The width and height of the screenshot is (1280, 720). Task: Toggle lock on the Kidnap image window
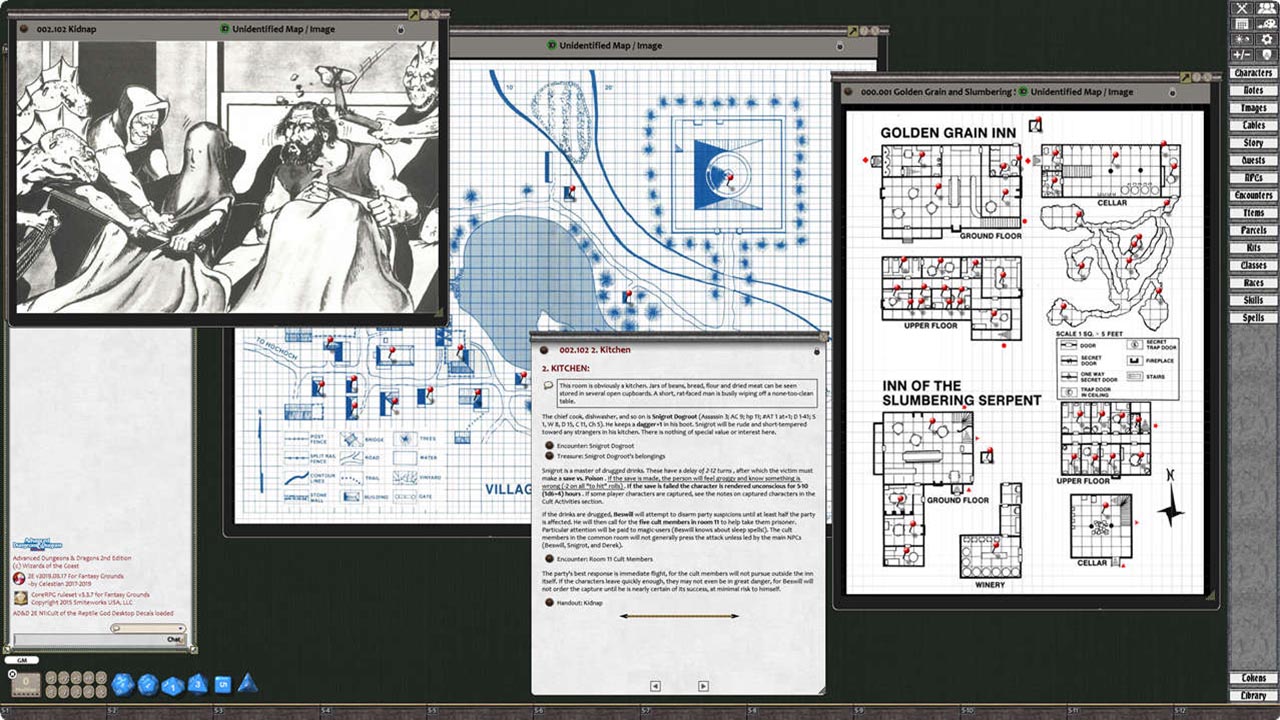pos(401,30)
